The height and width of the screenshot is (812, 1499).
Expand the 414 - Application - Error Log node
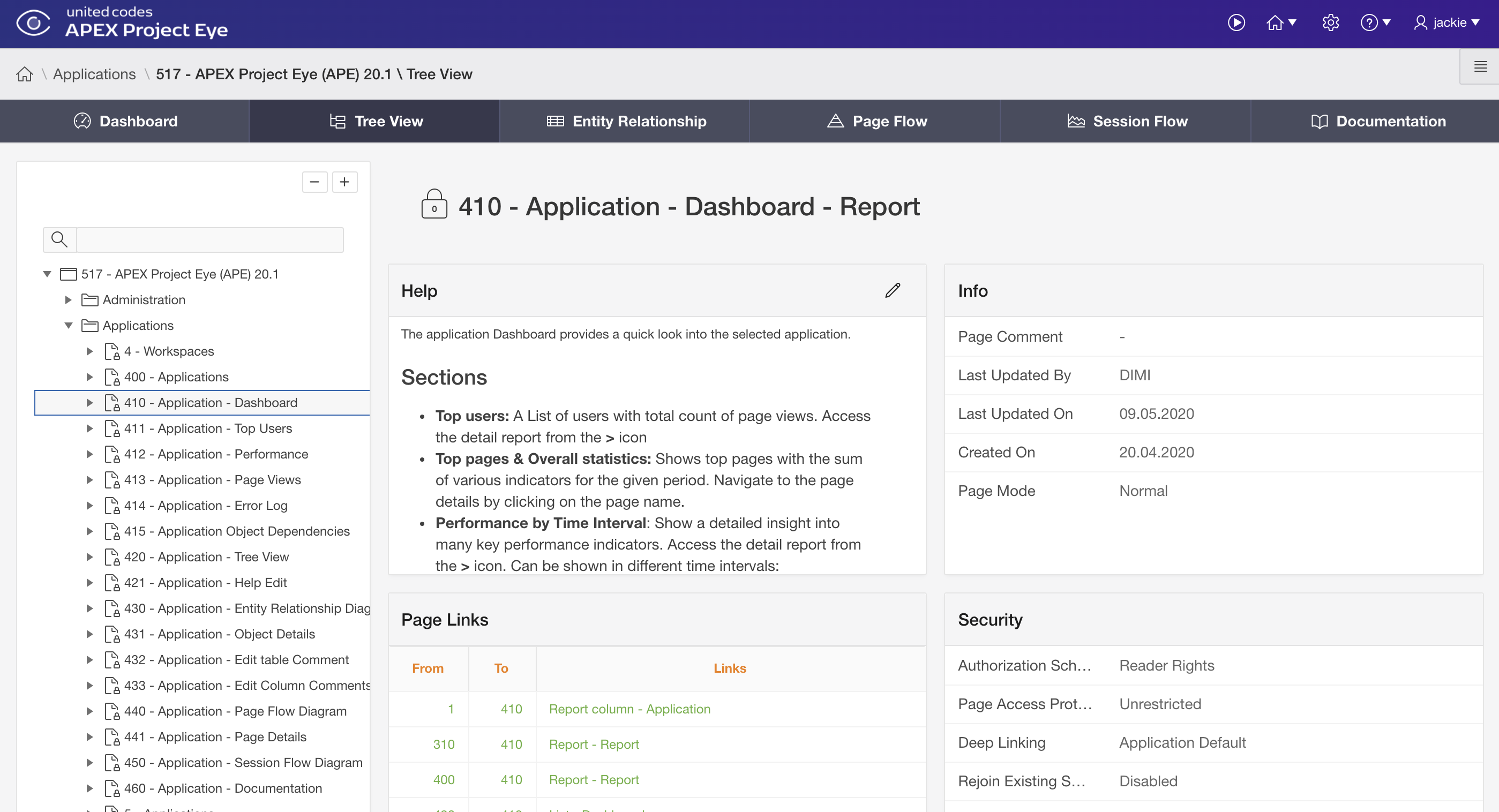[89, 506]
